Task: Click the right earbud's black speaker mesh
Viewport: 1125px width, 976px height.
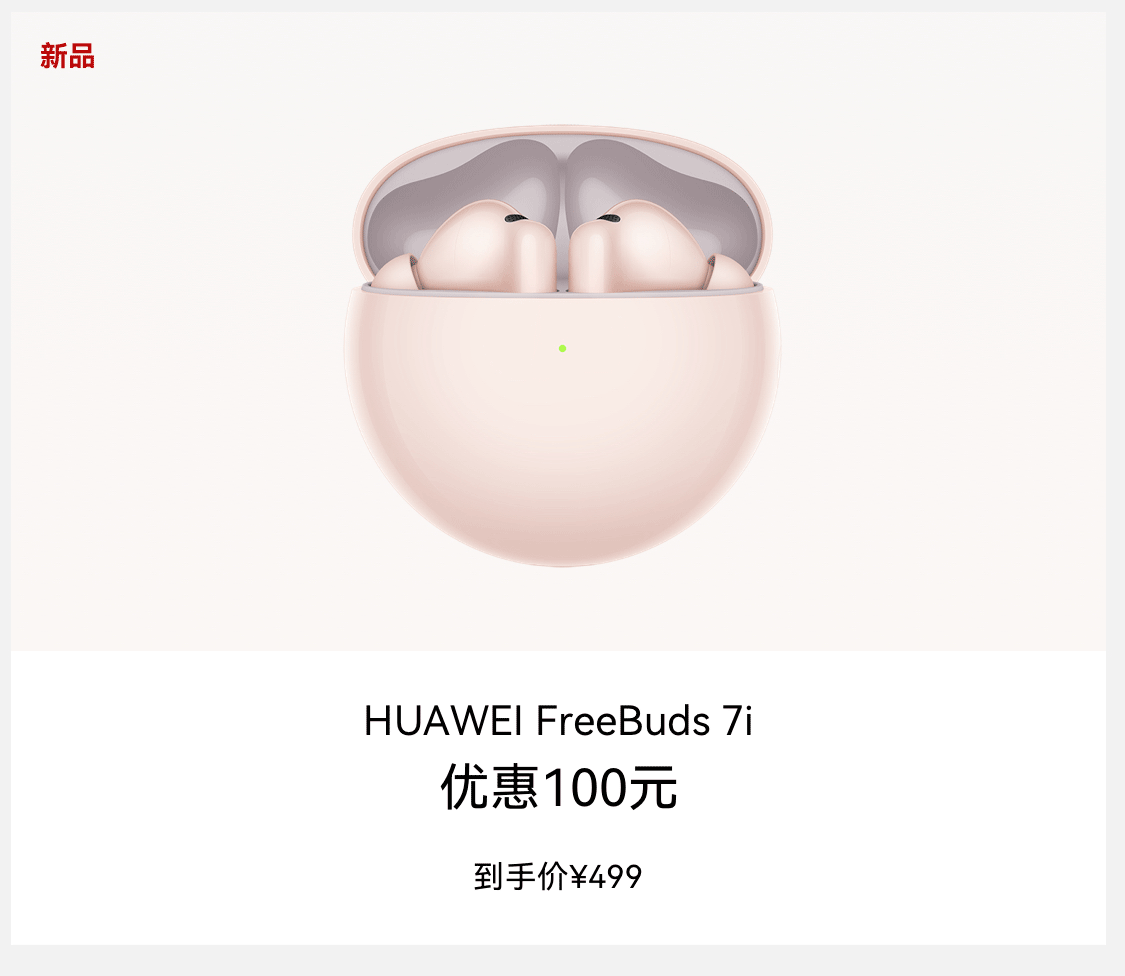Action: [609, 217]
